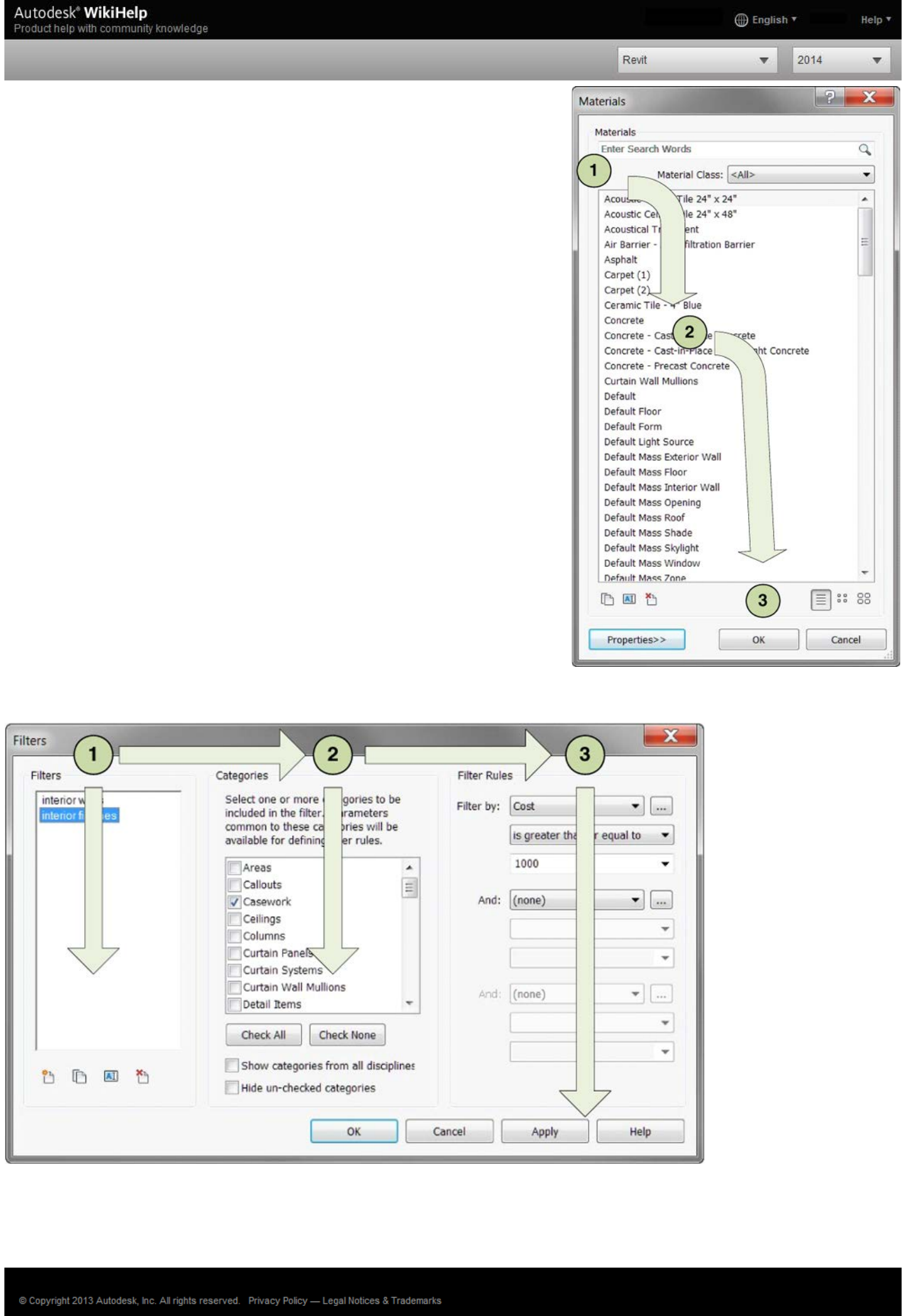Screen dimensions: 902x1316
Task: Open the Filter by Cost dropdown
Action: 577,806
